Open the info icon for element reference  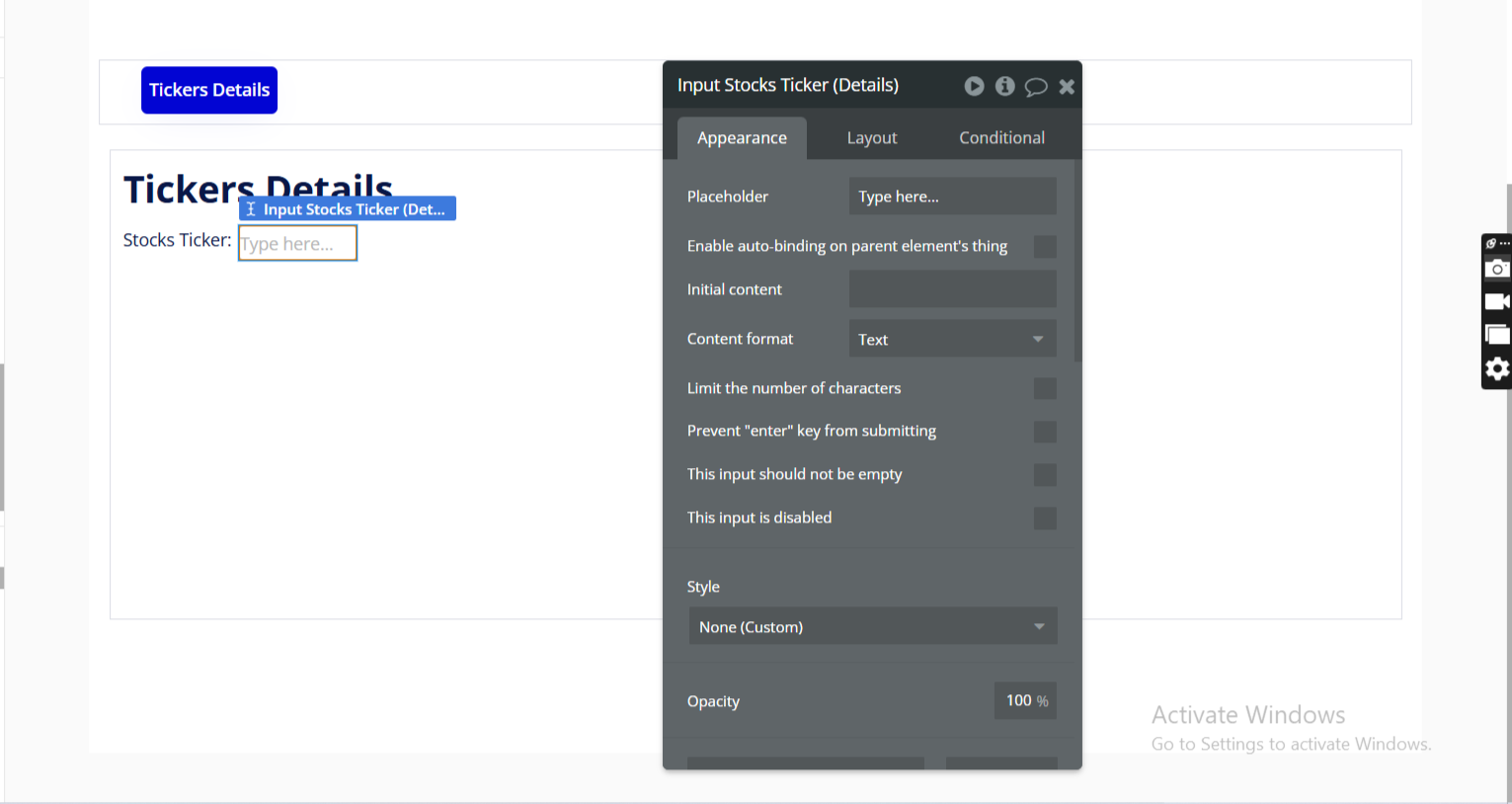(1004, 86)
